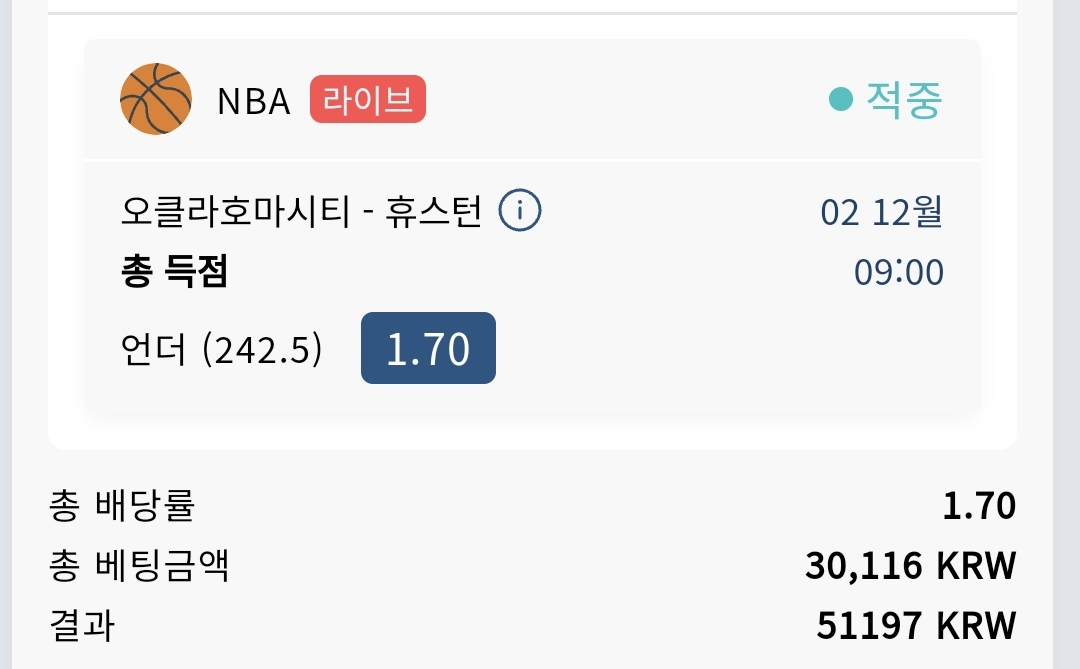Screen dimensions: 1080x669
Task: Click the 51197 KRW result amount
Action: [916, 626]
